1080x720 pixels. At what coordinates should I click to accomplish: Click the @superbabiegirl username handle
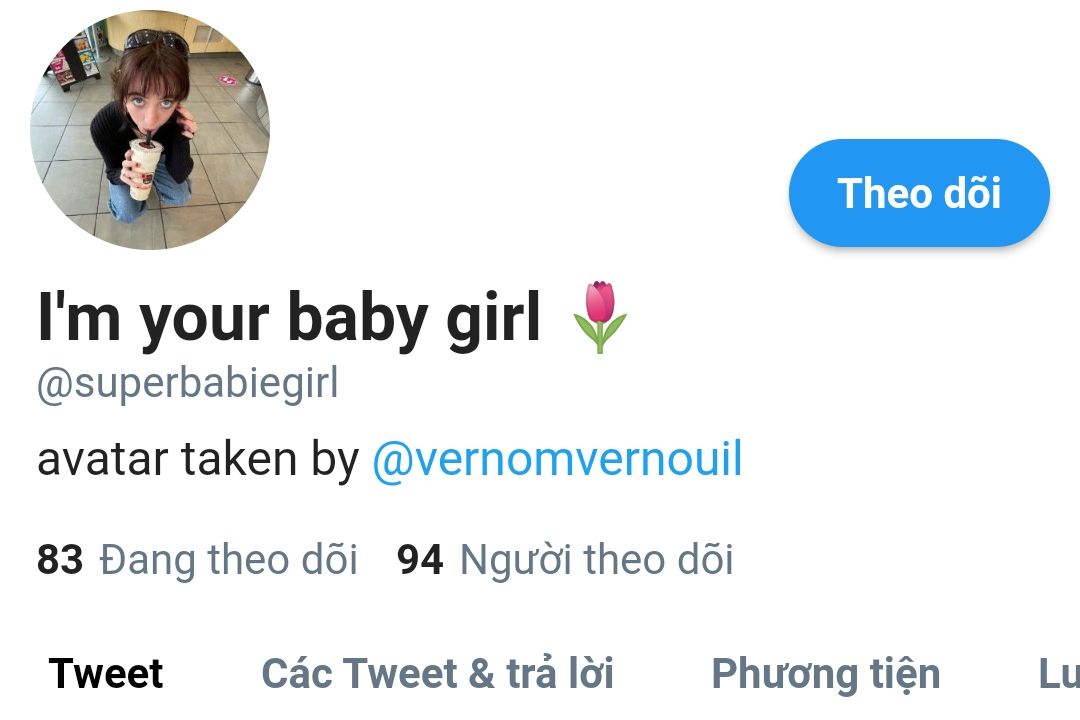pos(188,384)
